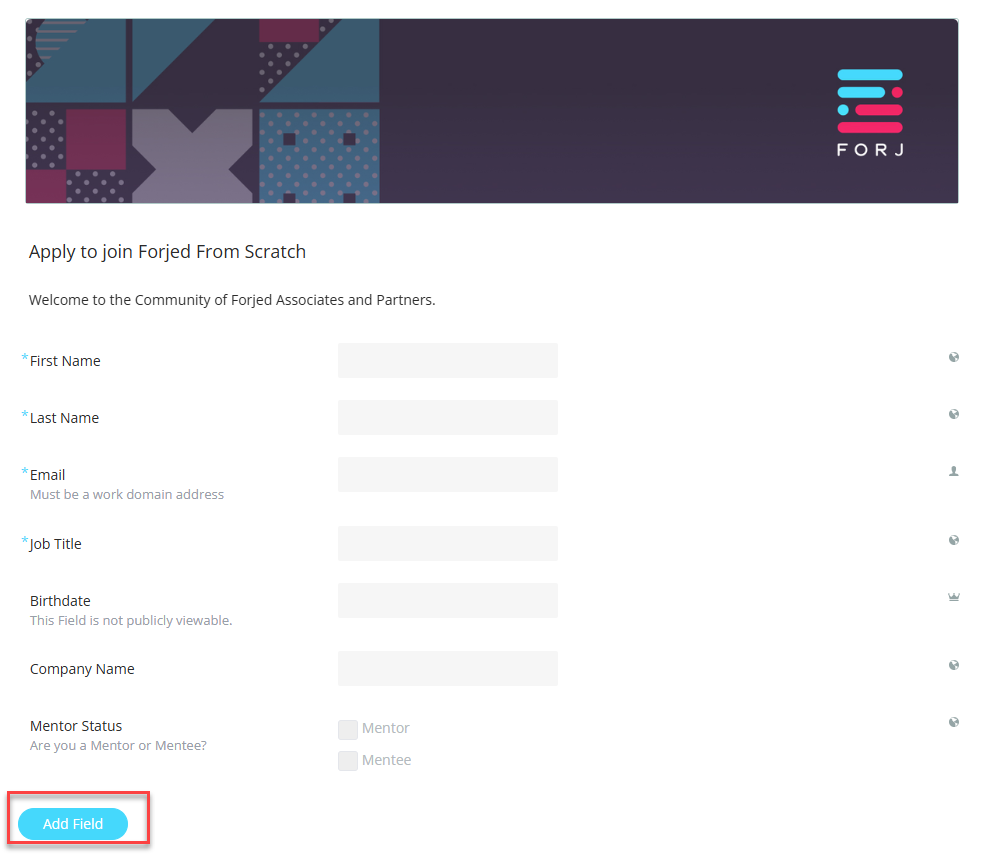The height and width of the screenshot is (855, 995).
Task: Click the person icon beside Email field
Action: click(953, 471)
